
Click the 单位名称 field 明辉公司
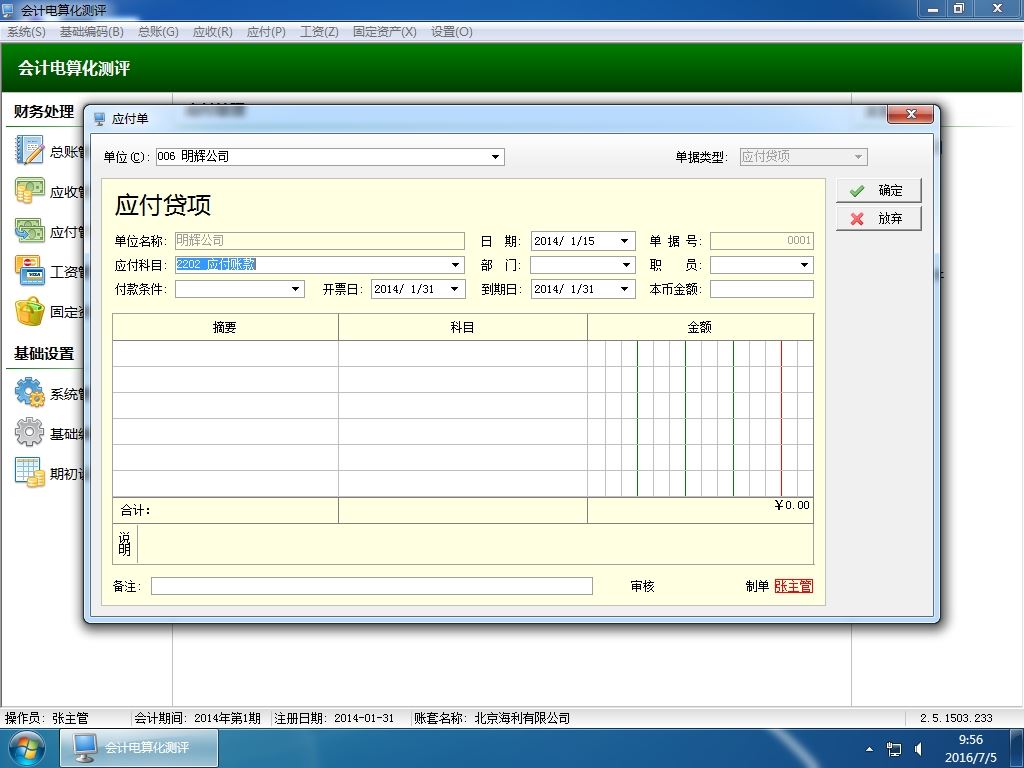click(x=319, y=241)
